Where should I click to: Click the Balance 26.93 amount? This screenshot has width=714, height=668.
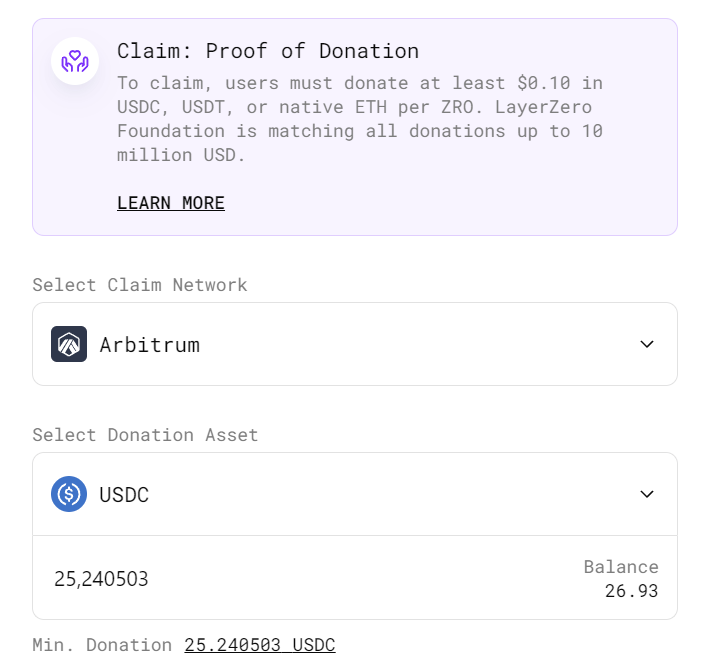631,591
